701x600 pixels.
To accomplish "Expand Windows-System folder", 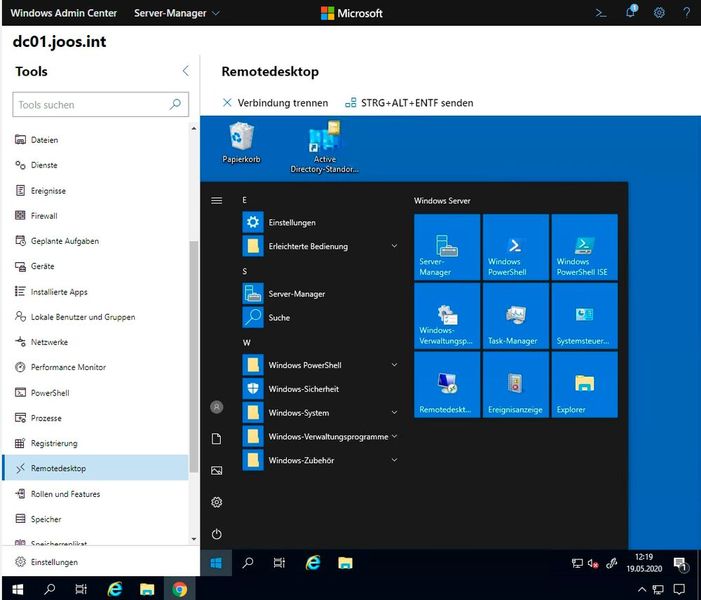I will tap(320, 413).
